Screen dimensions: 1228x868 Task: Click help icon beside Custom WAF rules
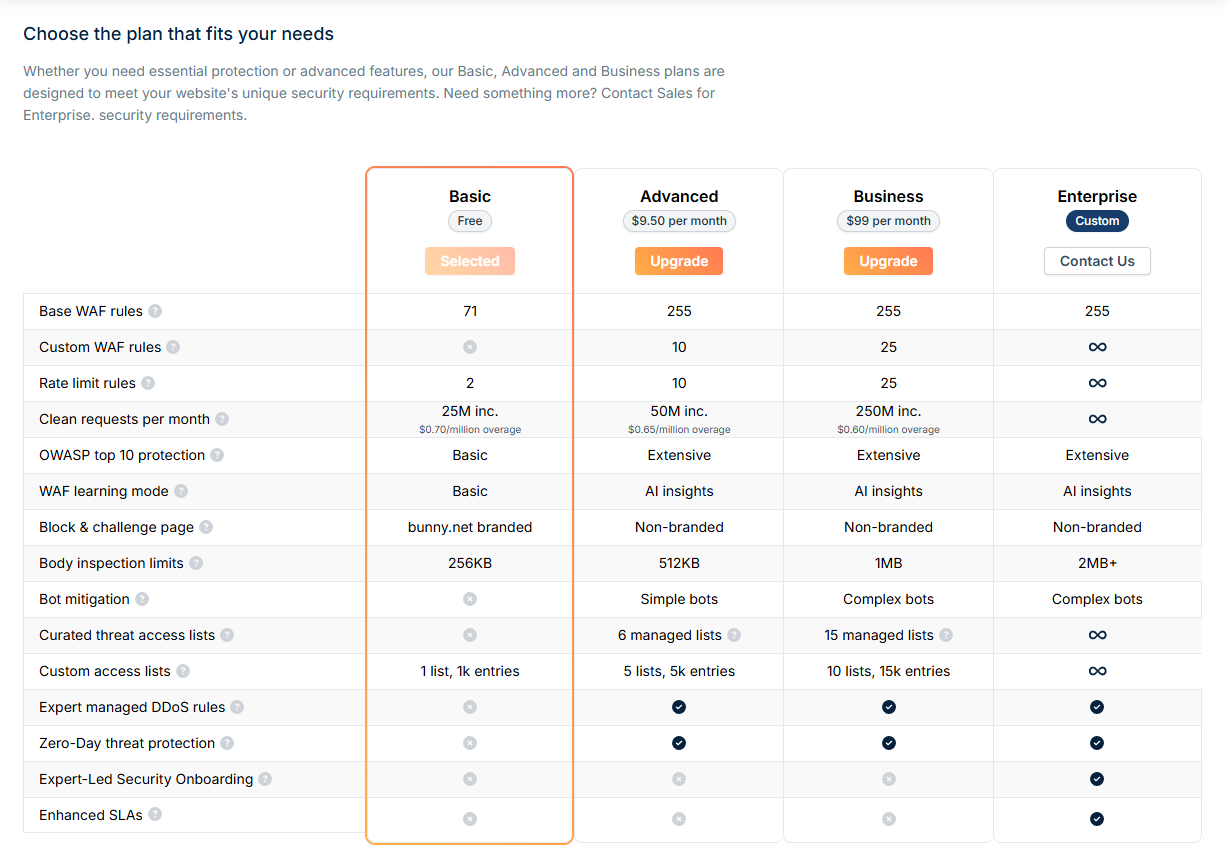pyautogui.click(x=173, y=347)
